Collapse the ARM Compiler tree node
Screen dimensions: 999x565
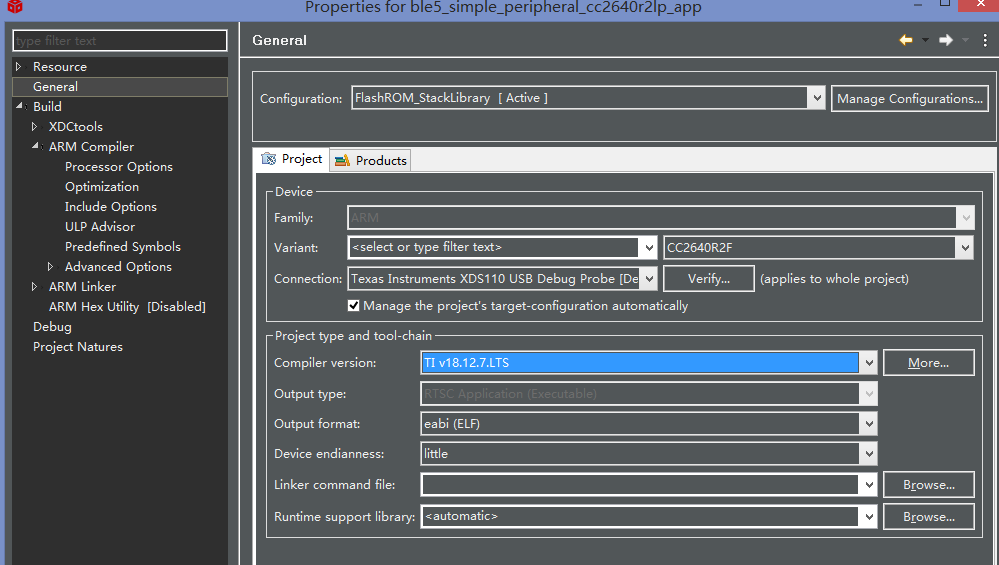click(x=35, y=146)
